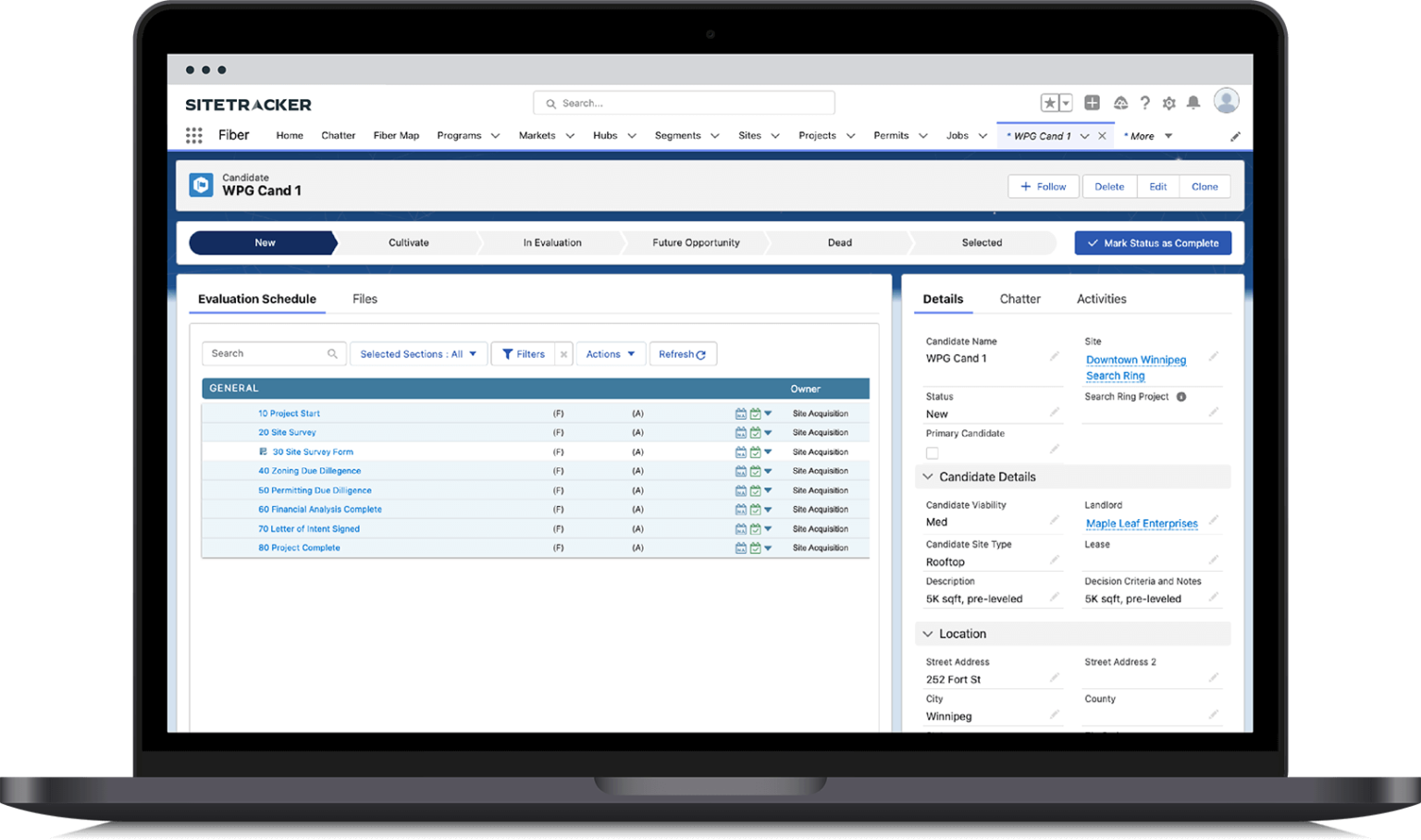Collapse the Candidate Details section
Viewport: 1421px width, 840px height.
click(x=928, y=476)
